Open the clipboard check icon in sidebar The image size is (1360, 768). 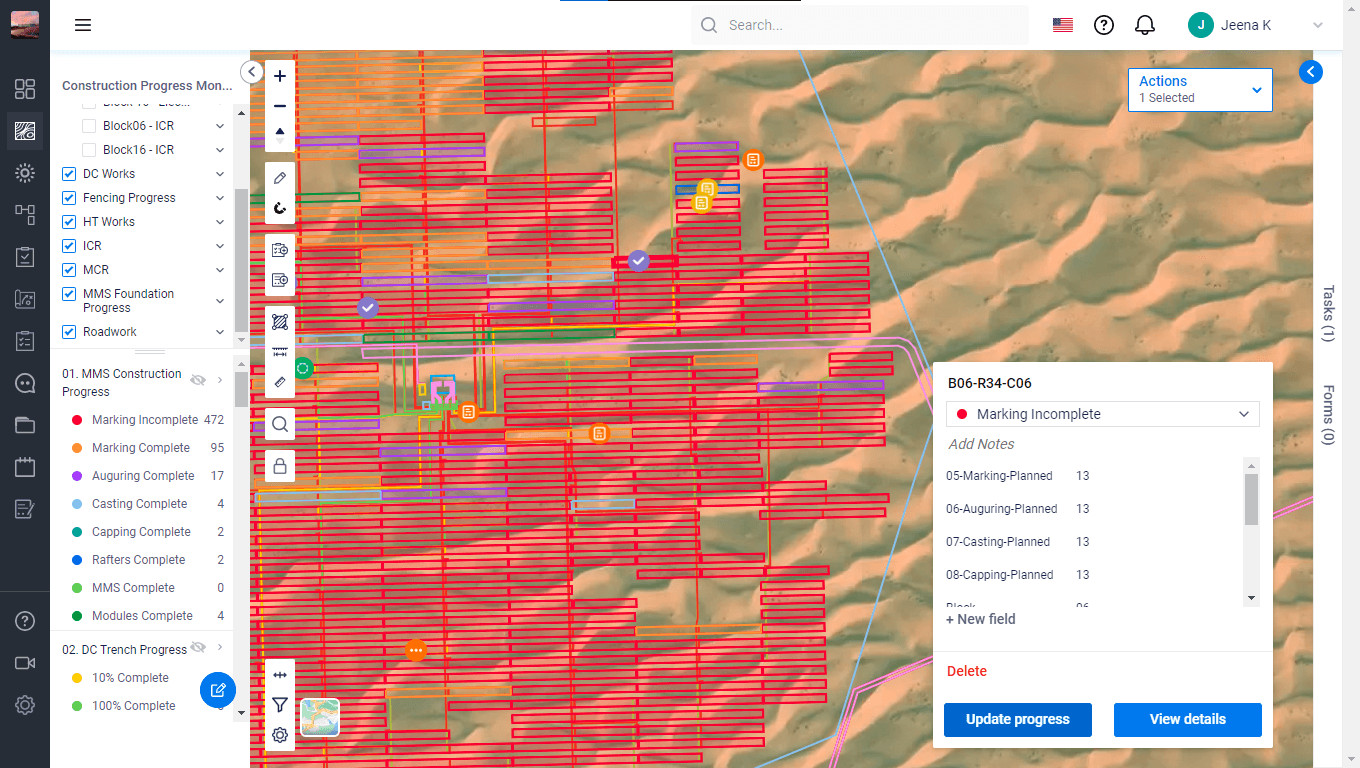point(25,257)
